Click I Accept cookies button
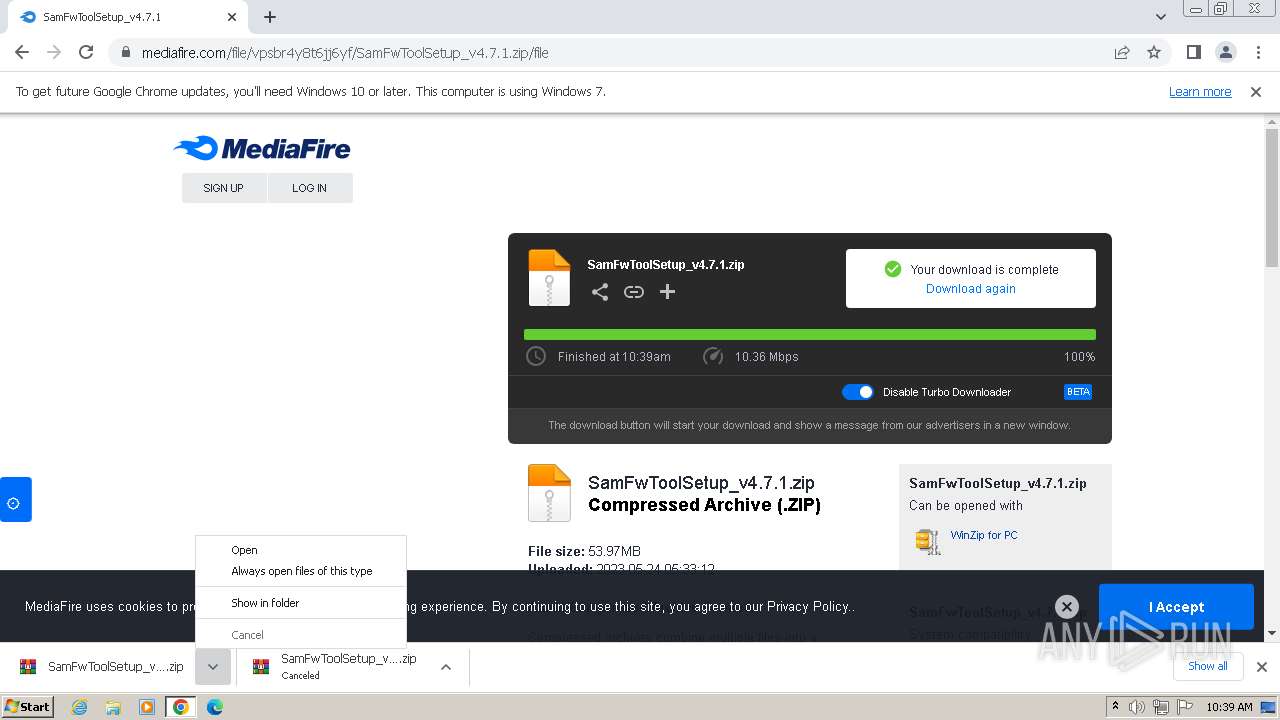Viewport: 1280px width, 720px height. pos(1176,607)
